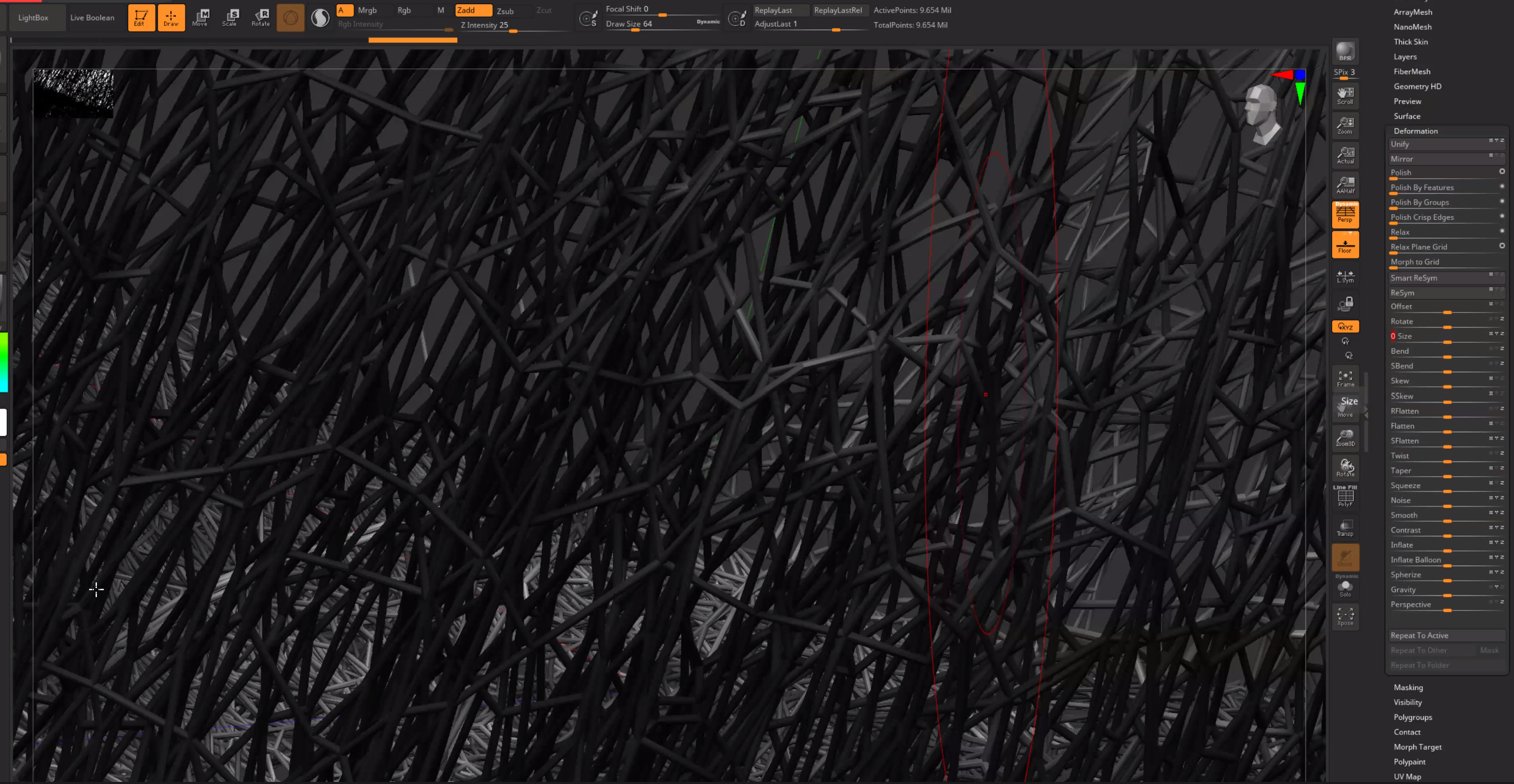Click the Gizmo 3D sphere icon

click(x=290, y=18)
